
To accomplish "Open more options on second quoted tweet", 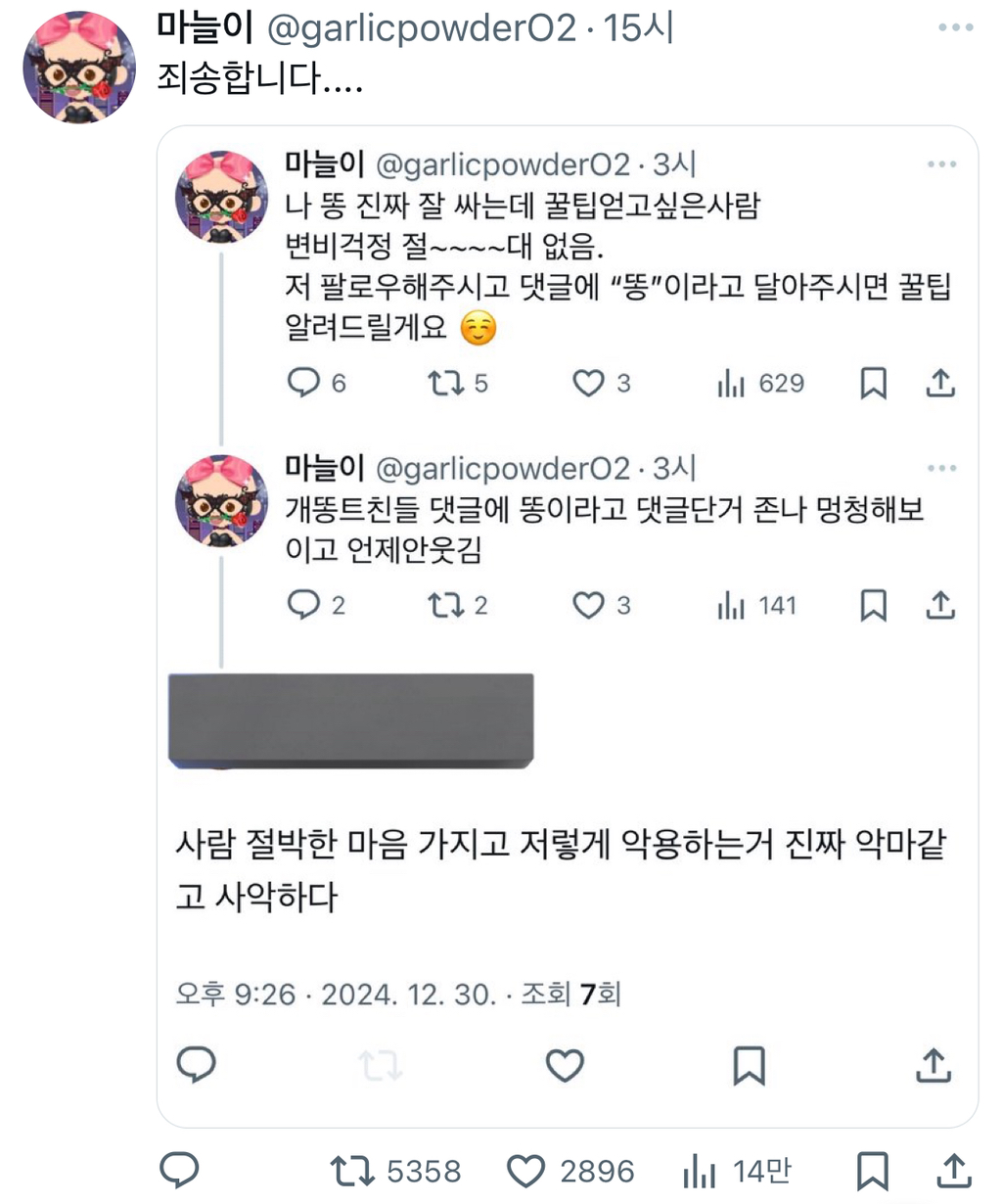I will [x=941, y=468].
